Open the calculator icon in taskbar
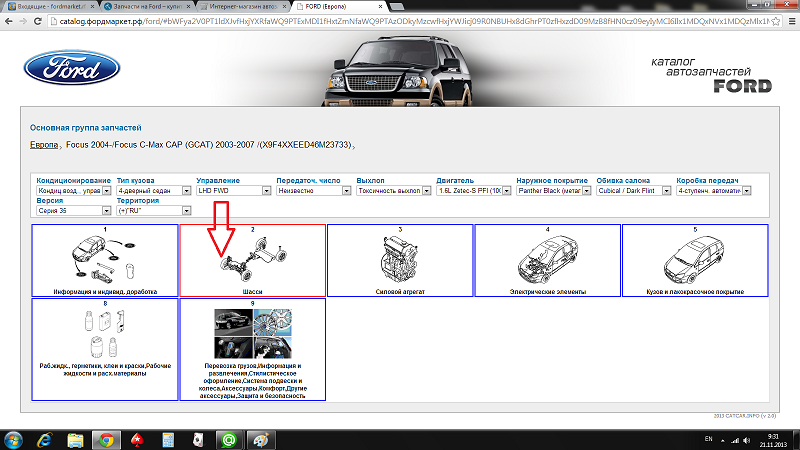The width and height of the screenshot is (800, 450). (x=168, y=440)
